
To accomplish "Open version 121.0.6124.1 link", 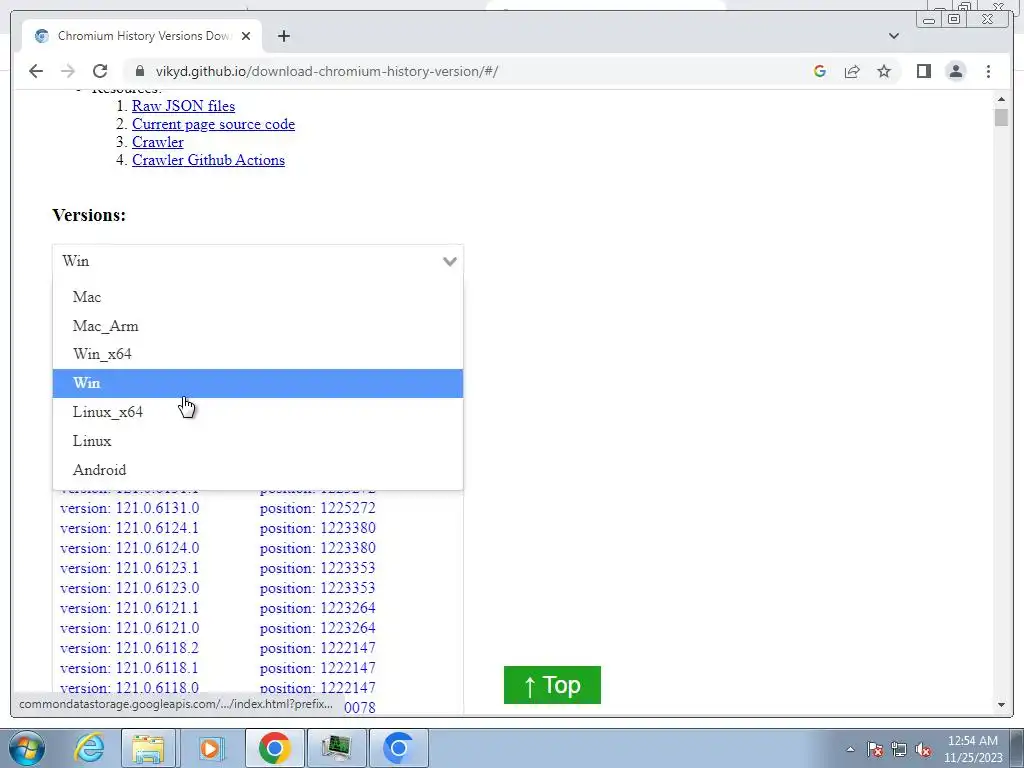I will tap(129, 528).
